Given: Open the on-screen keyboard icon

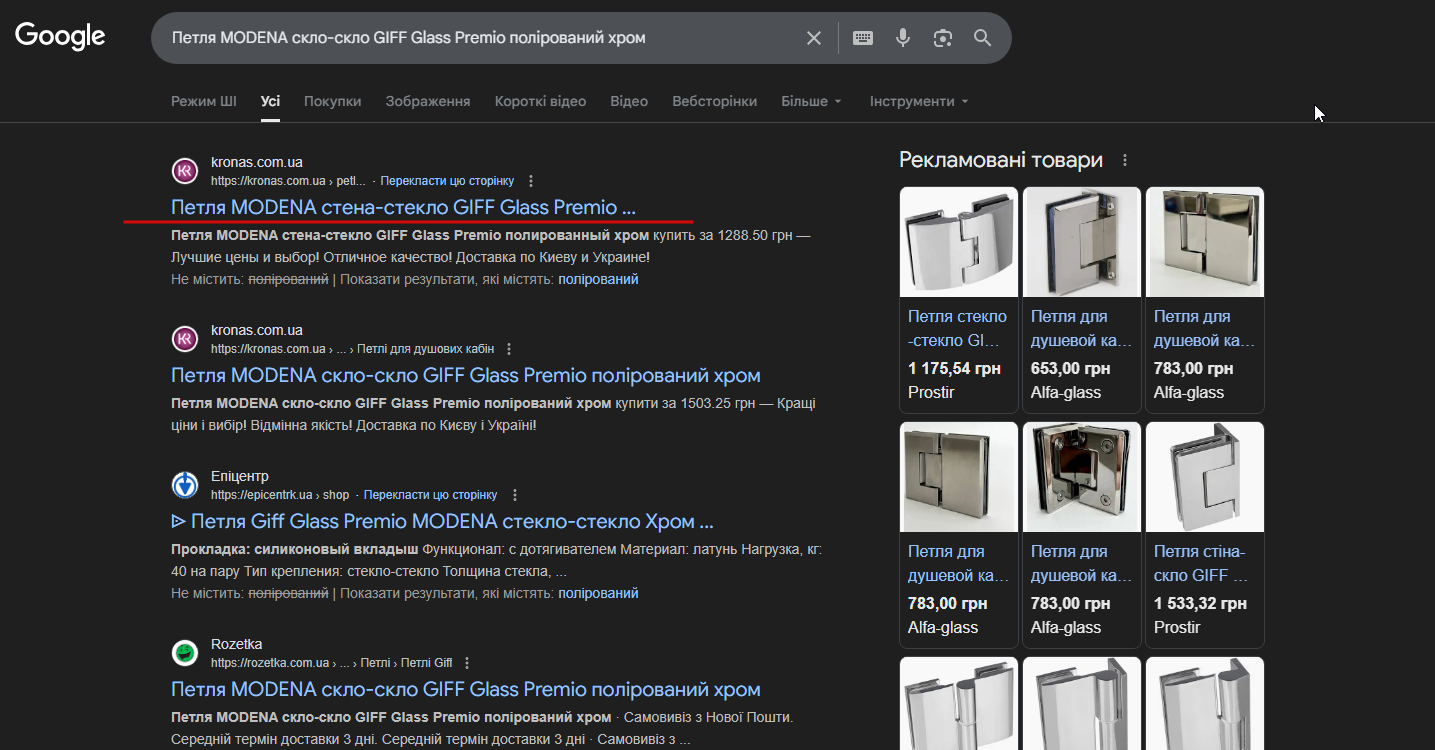Looking at the screenshot, I should [x=863, y=38].
